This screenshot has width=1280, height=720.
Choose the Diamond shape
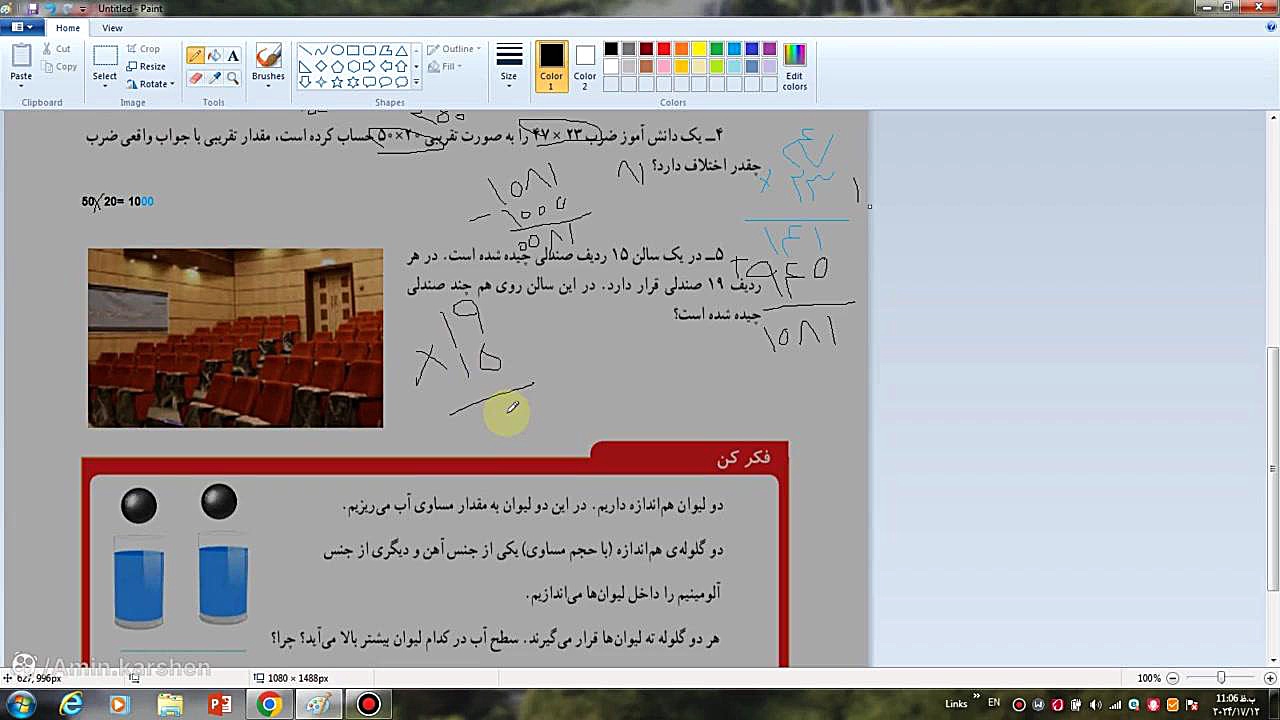tap(321, 66)
